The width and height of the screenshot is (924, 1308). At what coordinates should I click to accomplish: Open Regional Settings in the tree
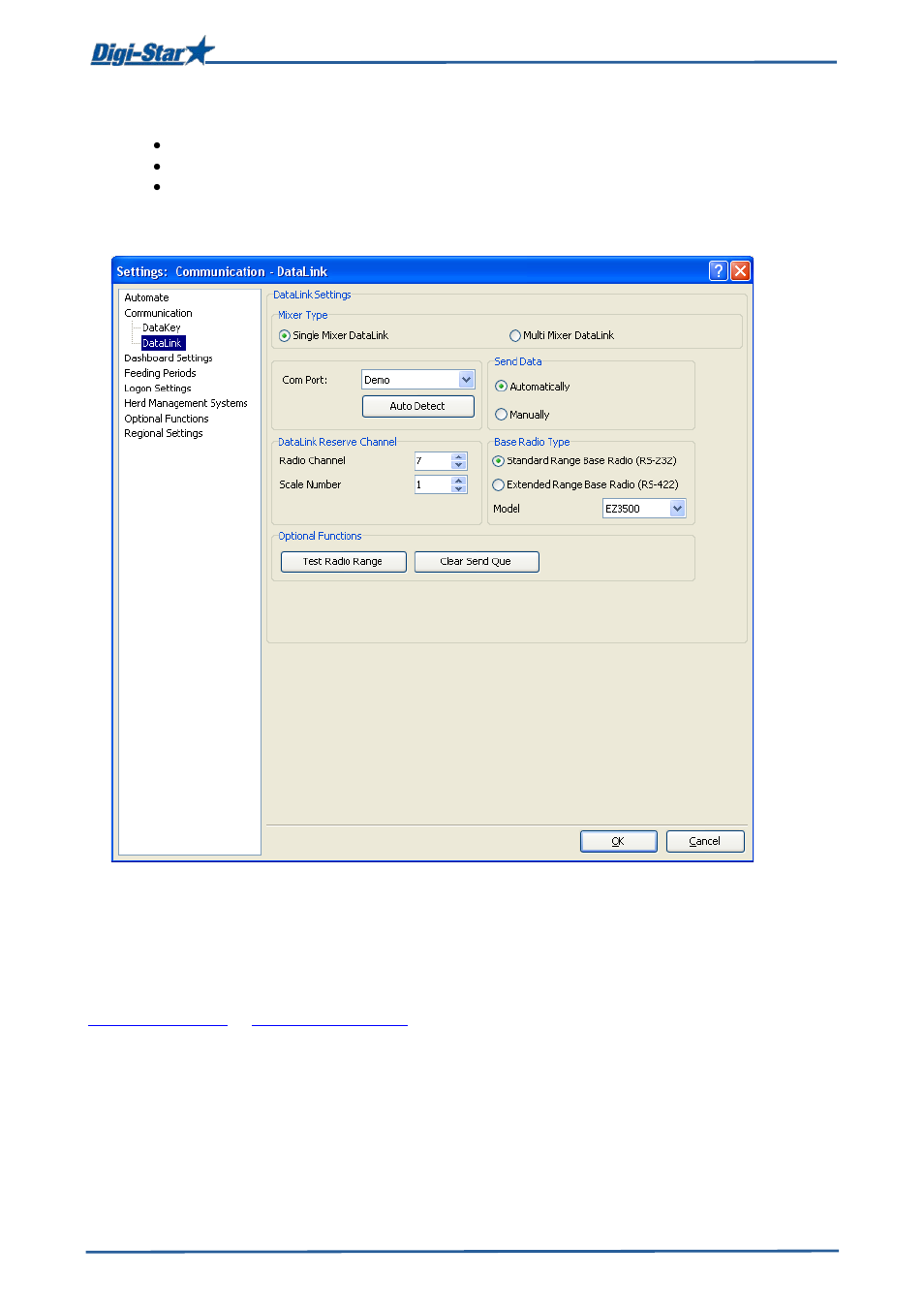tap(163, 433)
